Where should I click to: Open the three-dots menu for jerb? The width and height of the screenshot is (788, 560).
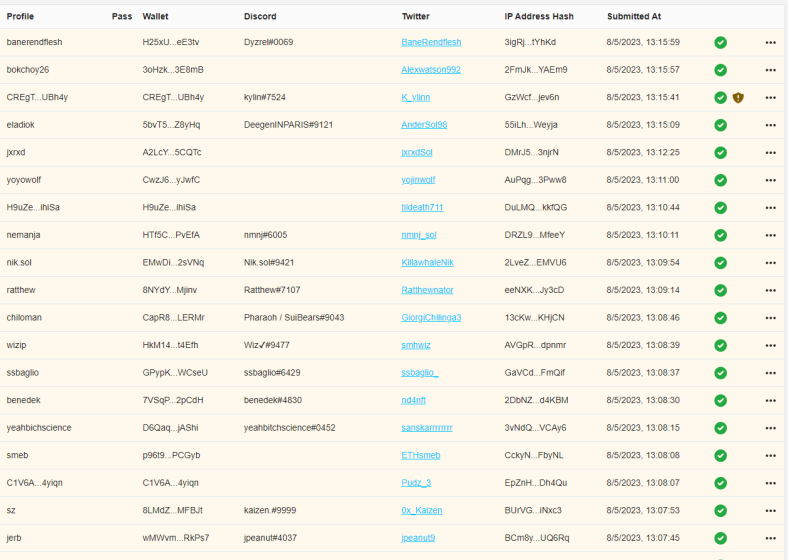[770, 538]
